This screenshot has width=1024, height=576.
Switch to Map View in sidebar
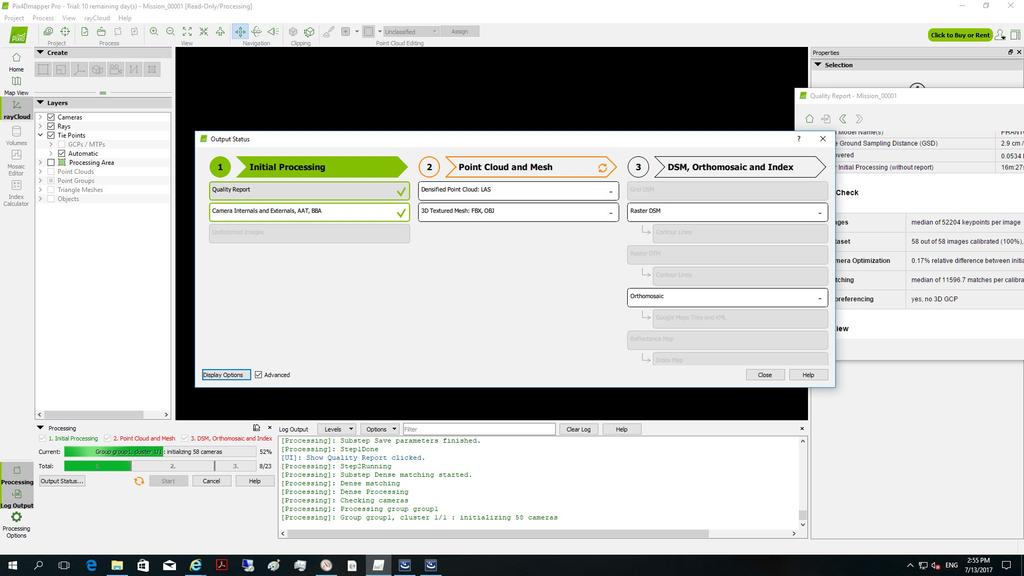click(16, 86)
